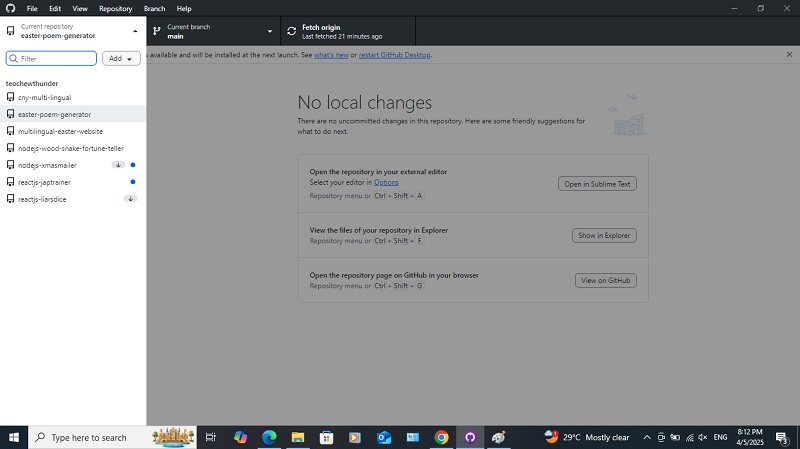This screenshot has width=800, height=449.
Task: Click the pull arrow badge on reactjs-liarsdice
Action: click(x=131, y=199)
